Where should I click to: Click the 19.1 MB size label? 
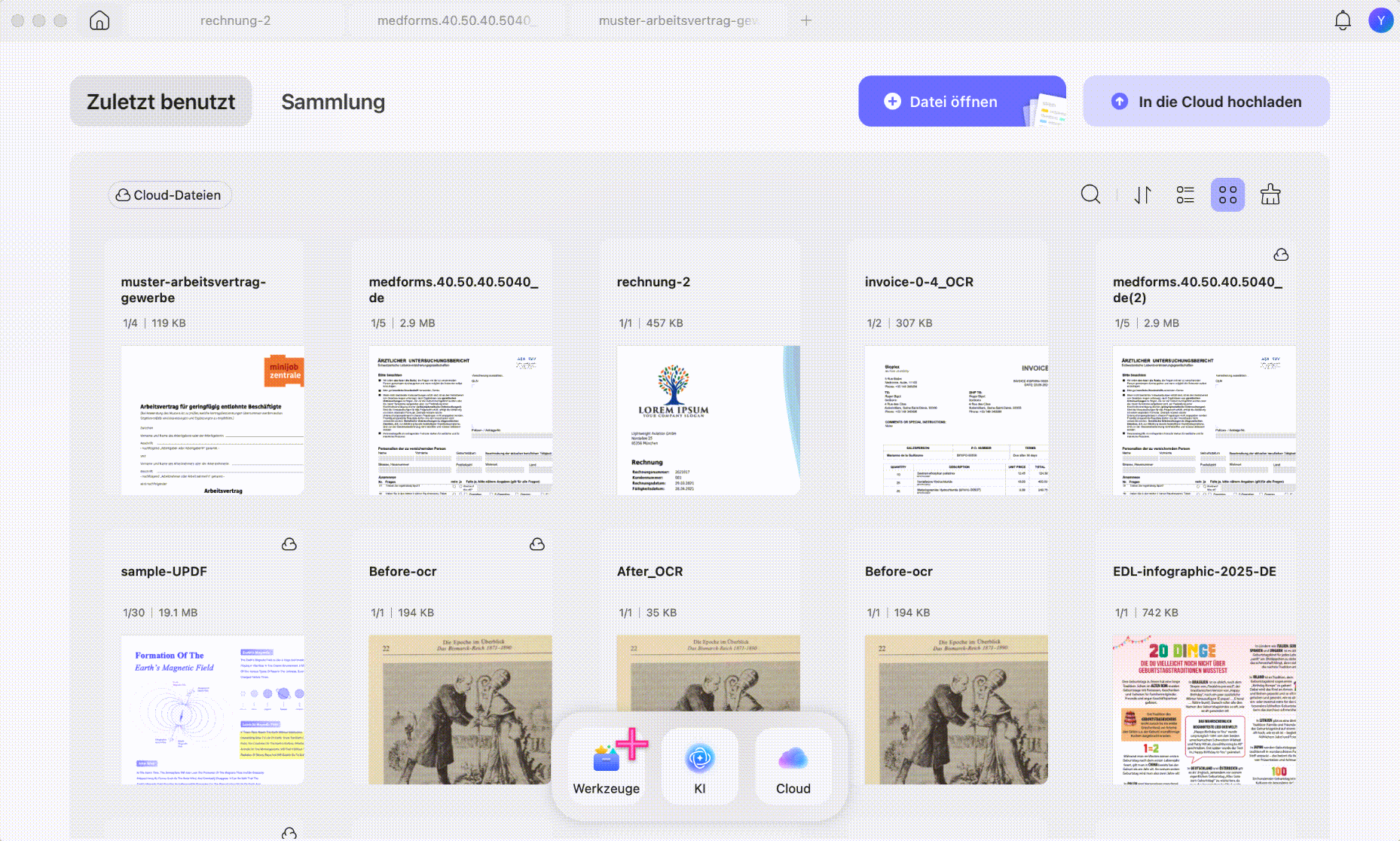[178, 613]
